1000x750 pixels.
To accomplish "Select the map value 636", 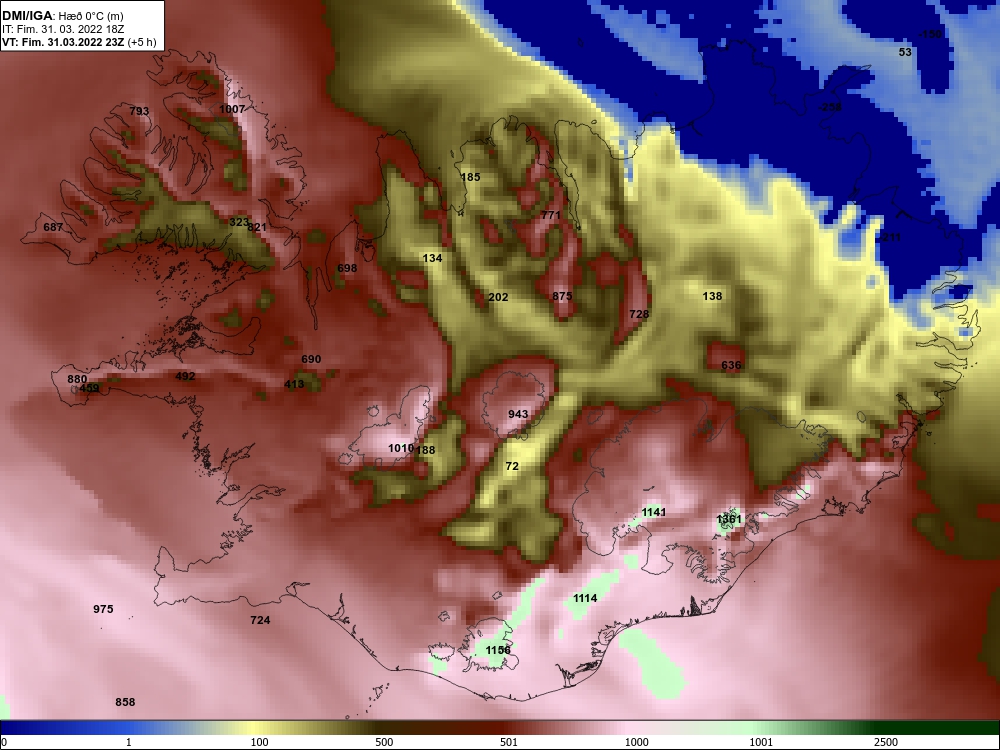I will (731, 365).
